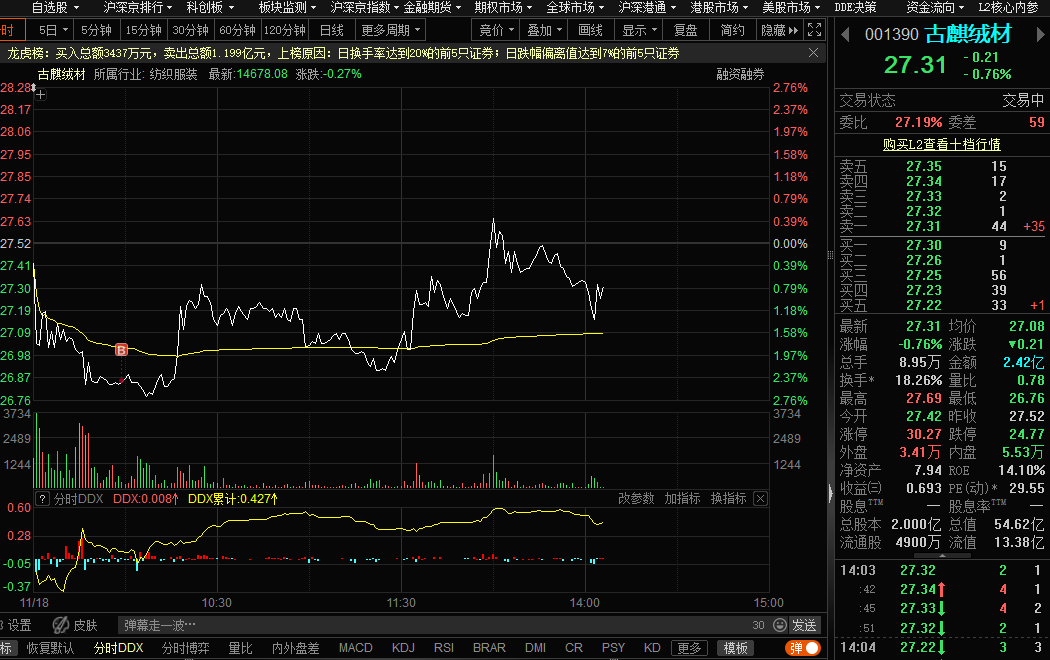Switch to 简约 simple view
This screenshot has width=1050, height=660.
click(733, 31)
